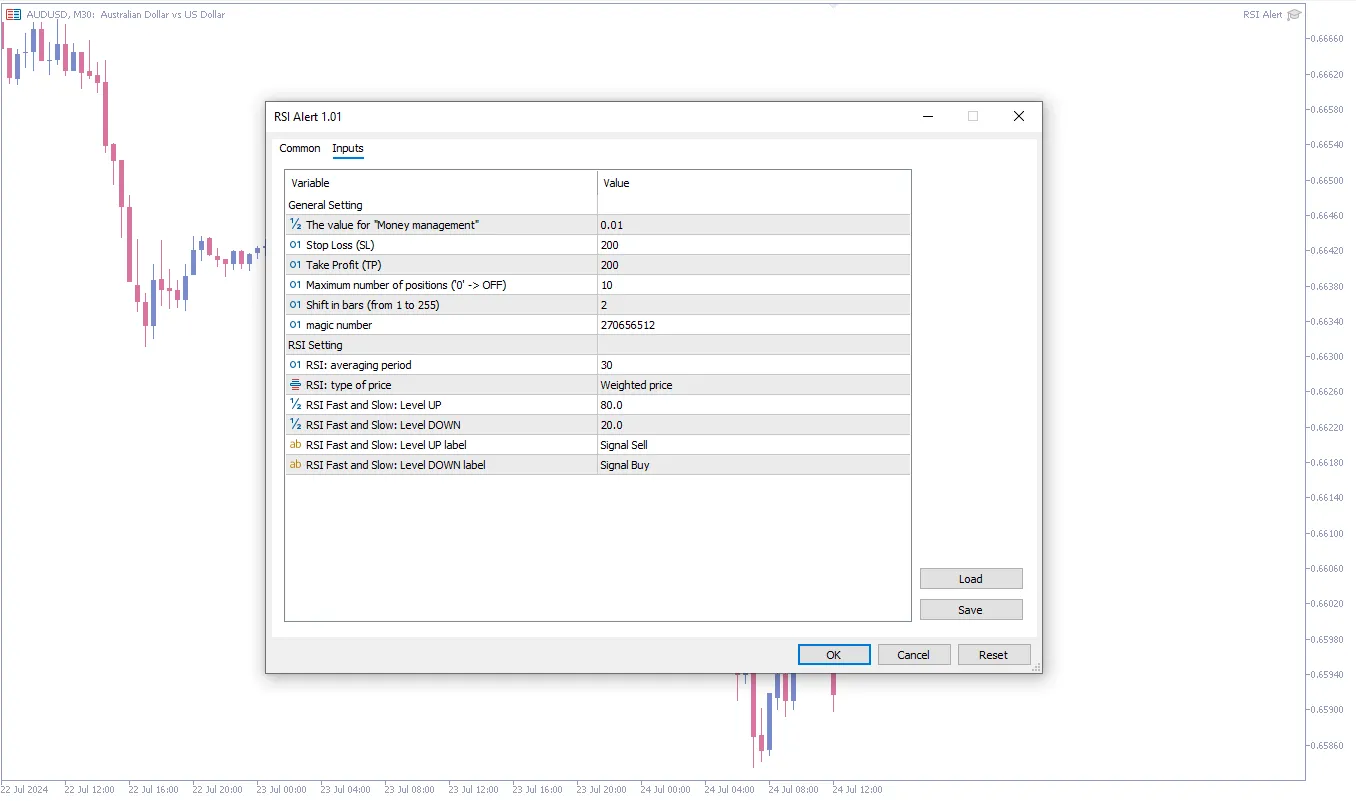The width and height of the screenshot is (1356, 801).
Task: Click the Level DOWN label string icon
Action: pyautogui.click(x=295, y=465)
